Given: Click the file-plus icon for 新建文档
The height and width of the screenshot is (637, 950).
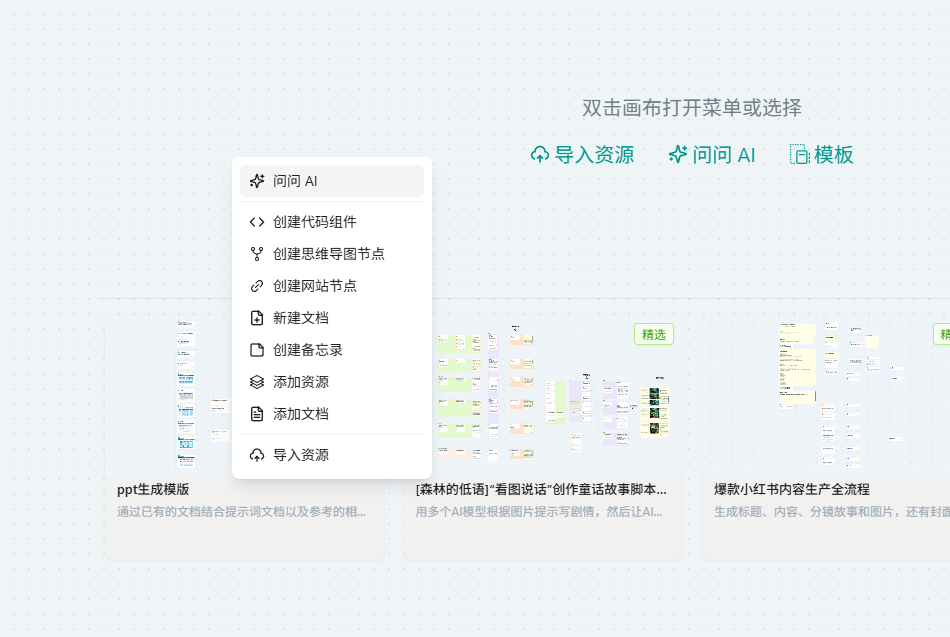Looking at the screenshot, I should [x=257, y=318].
